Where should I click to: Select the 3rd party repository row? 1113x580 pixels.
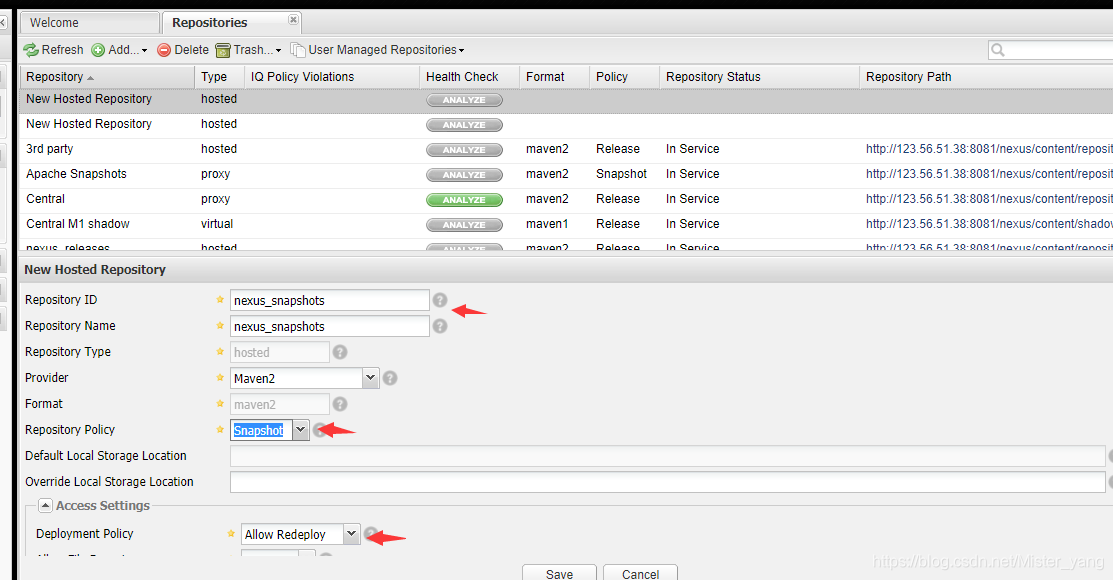(x=566, y=149)
